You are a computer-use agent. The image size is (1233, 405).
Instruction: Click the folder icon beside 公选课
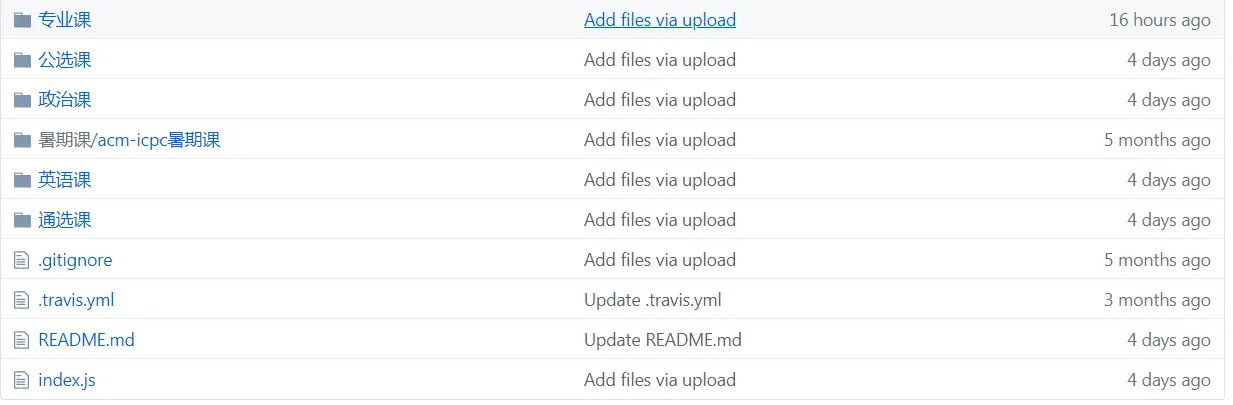click(22, 60)
